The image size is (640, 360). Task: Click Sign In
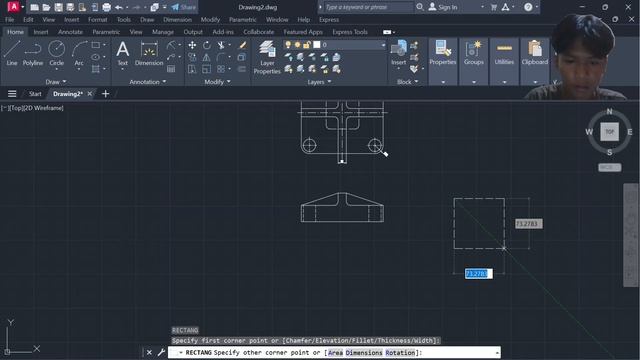pos(443,7)
